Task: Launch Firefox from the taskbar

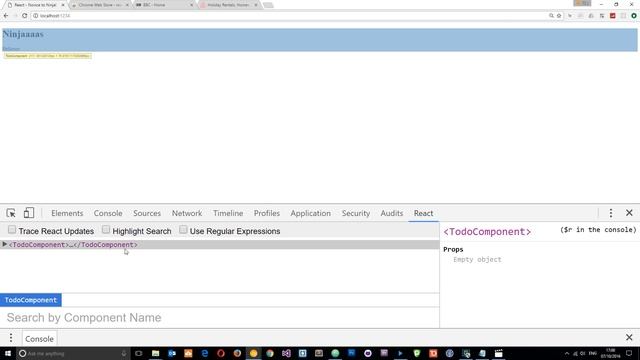Action: [237, 353]
